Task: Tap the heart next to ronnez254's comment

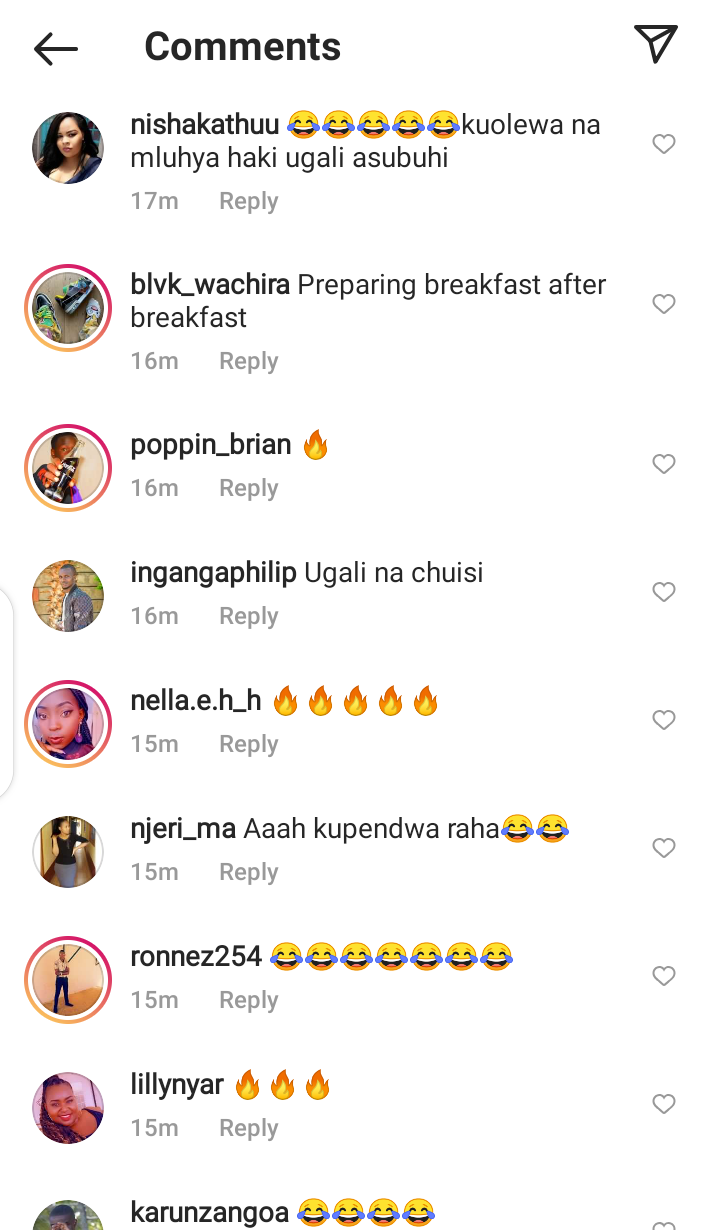Action: click(664, 976)
